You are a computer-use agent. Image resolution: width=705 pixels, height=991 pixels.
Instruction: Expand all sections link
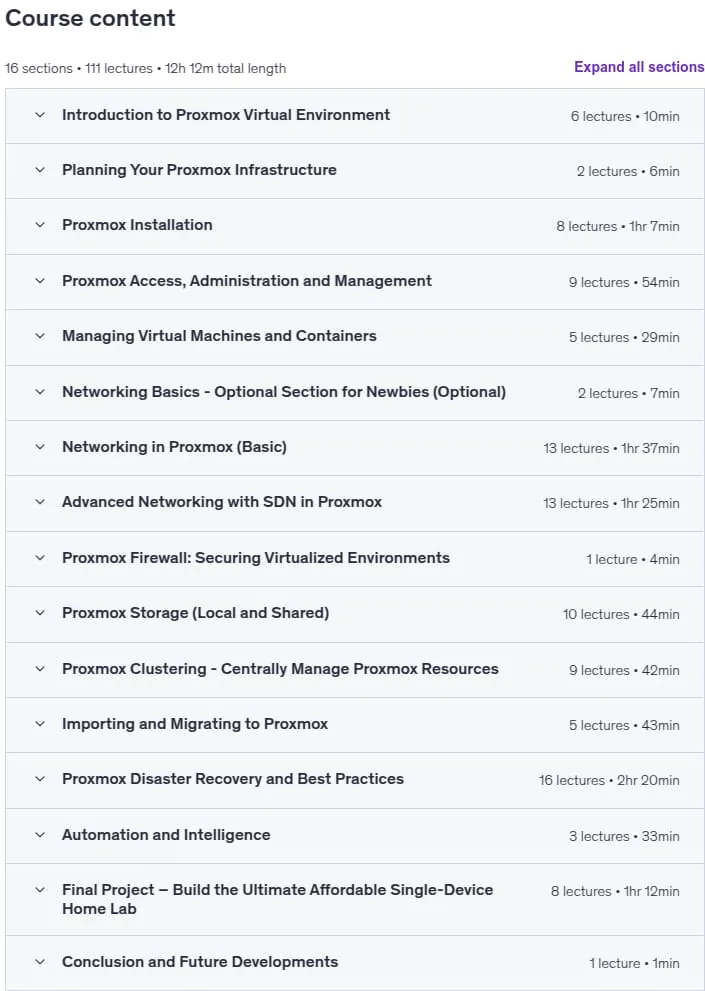click(x=639, y=67)
